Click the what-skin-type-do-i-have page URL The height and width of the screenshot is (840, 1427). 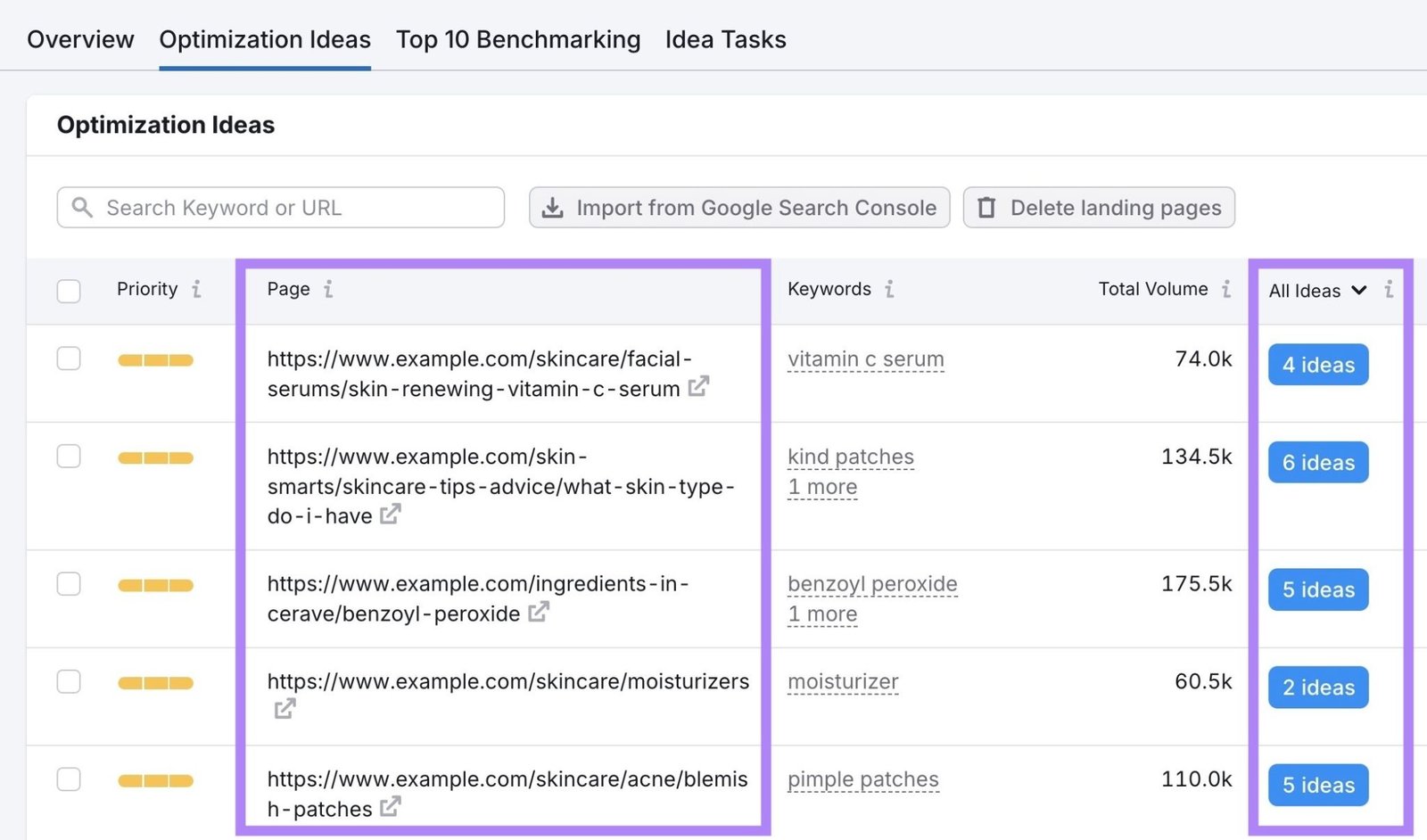point(500,486)
